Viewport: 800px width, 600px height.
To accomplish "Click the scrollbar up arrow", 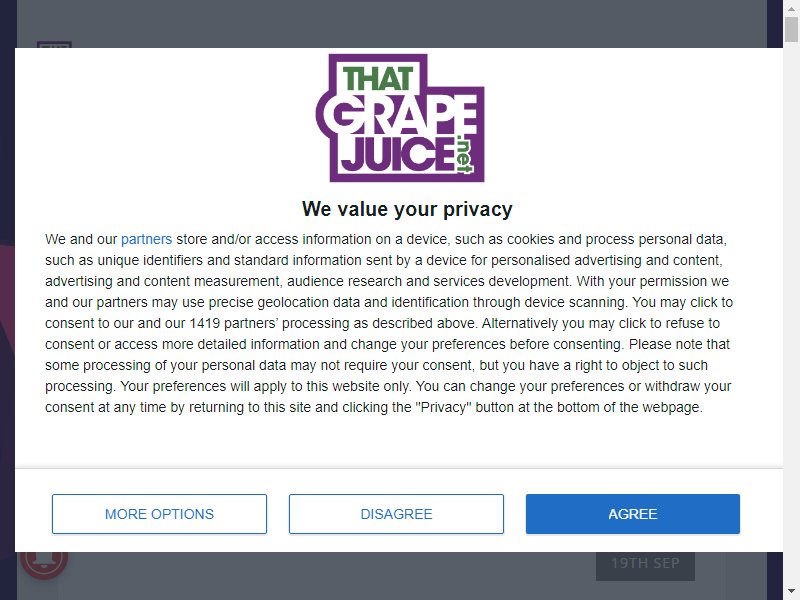I will (x=791, y=8).
